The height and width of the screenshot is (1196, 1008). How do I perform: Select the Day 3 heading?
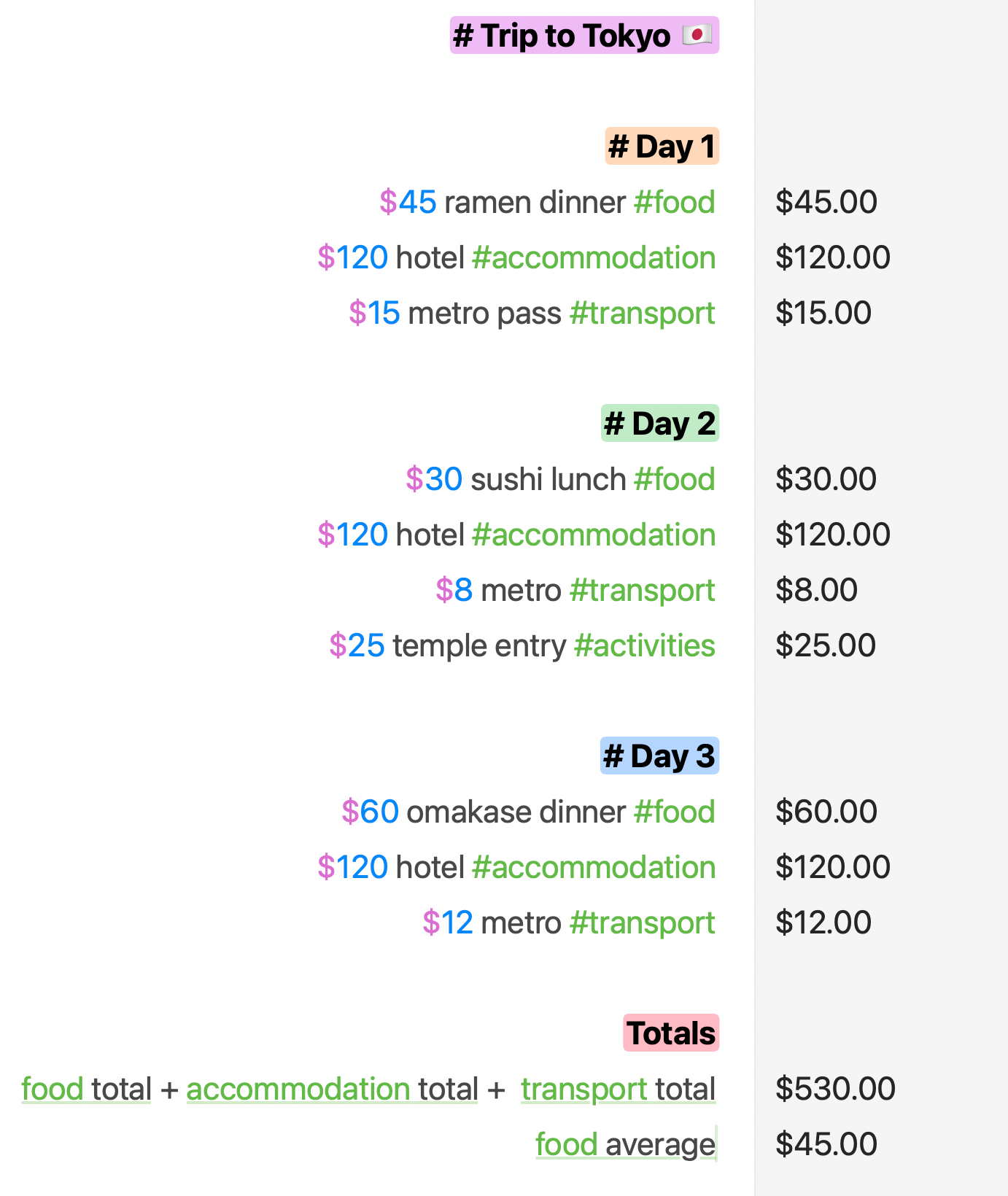[x=659, y=756]
